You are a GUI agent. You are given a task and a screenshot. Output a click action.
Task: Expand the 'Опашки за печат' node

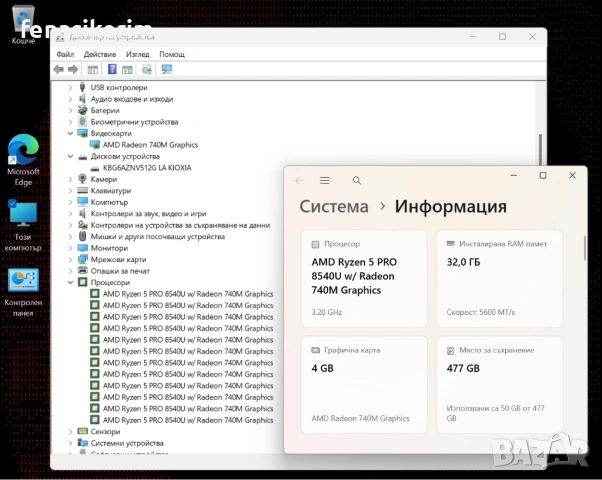click(x=70, y=271)
